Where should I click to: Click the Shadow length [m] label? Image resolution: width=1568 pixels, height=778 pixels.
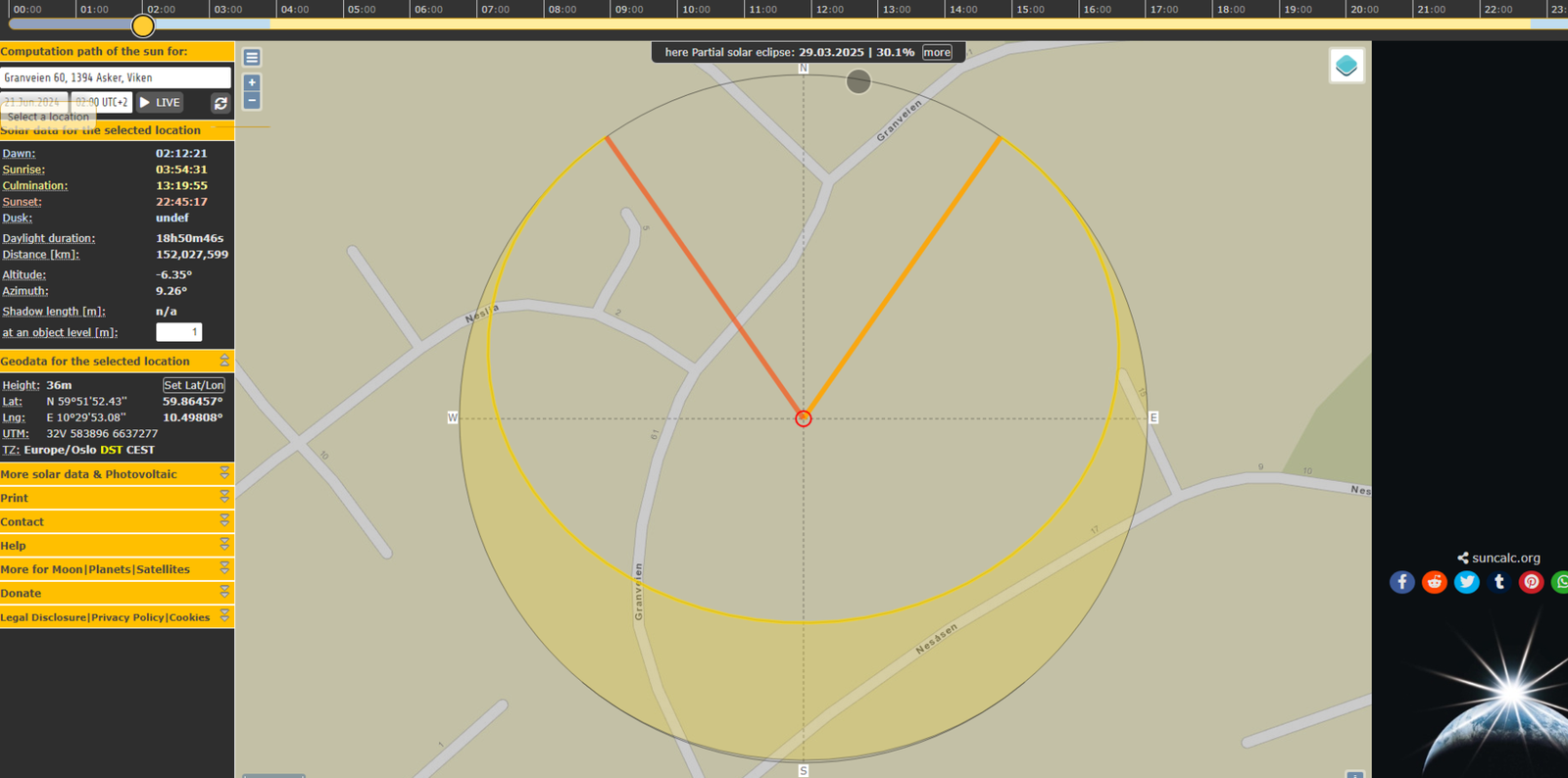tap(54, 312)
